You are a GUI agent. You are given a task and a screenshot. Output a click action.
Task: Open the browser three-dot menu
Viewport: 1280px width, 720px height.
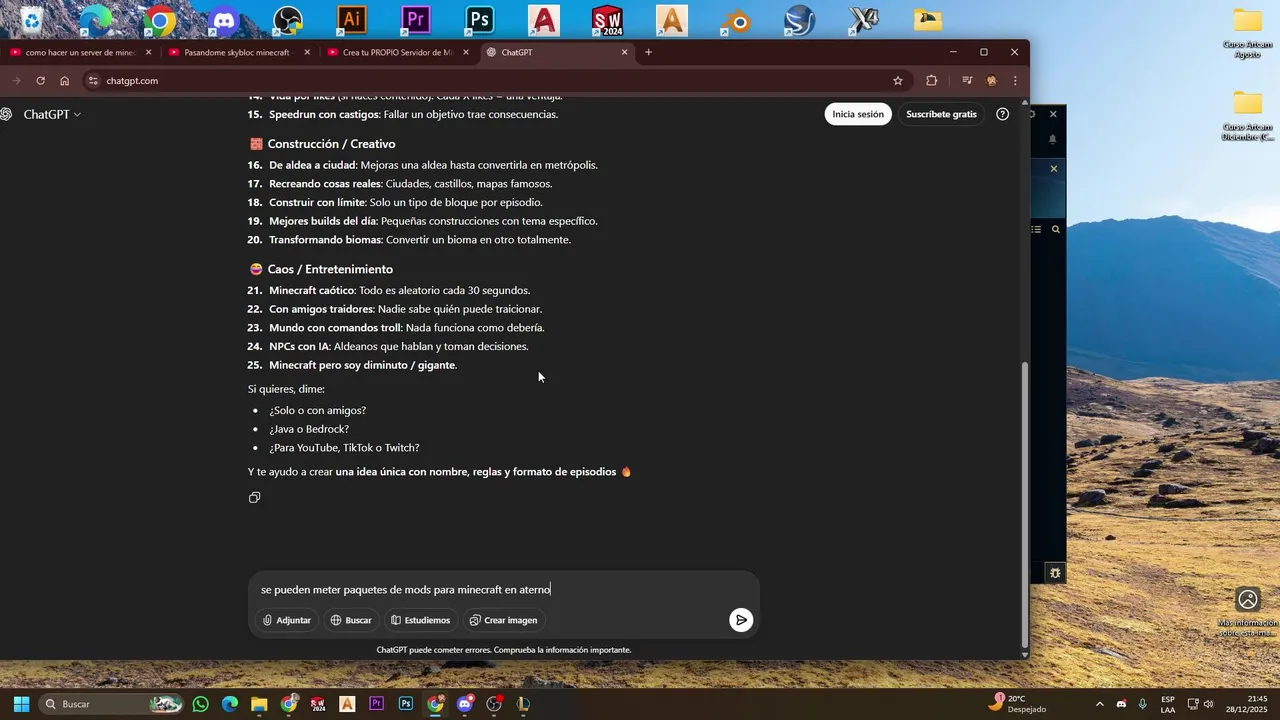coord(1015,81)
